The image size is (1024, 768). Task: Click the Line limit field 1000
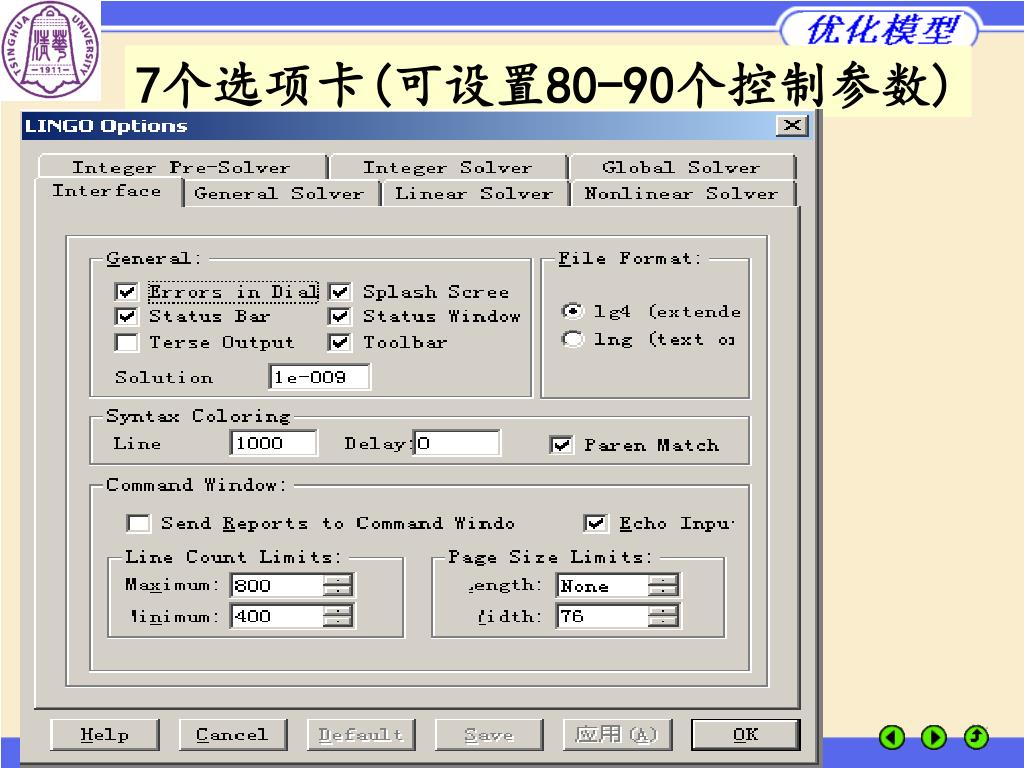(274, 443)
